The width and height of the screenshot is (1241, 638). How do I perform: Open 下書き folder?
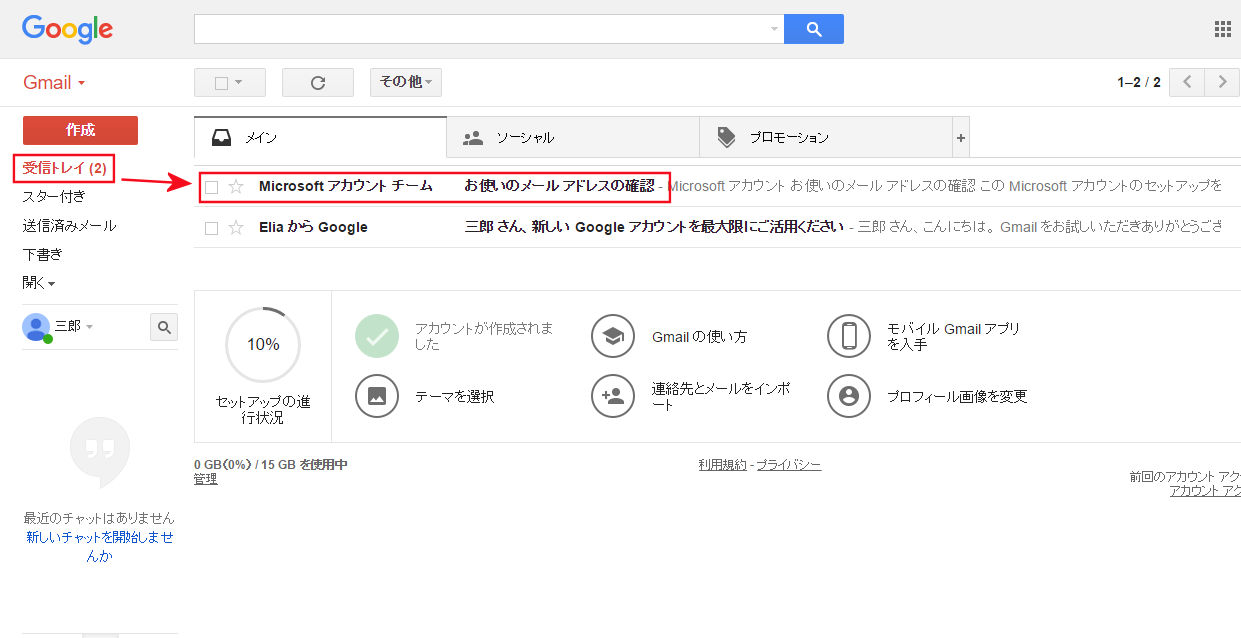coord(43,254)
